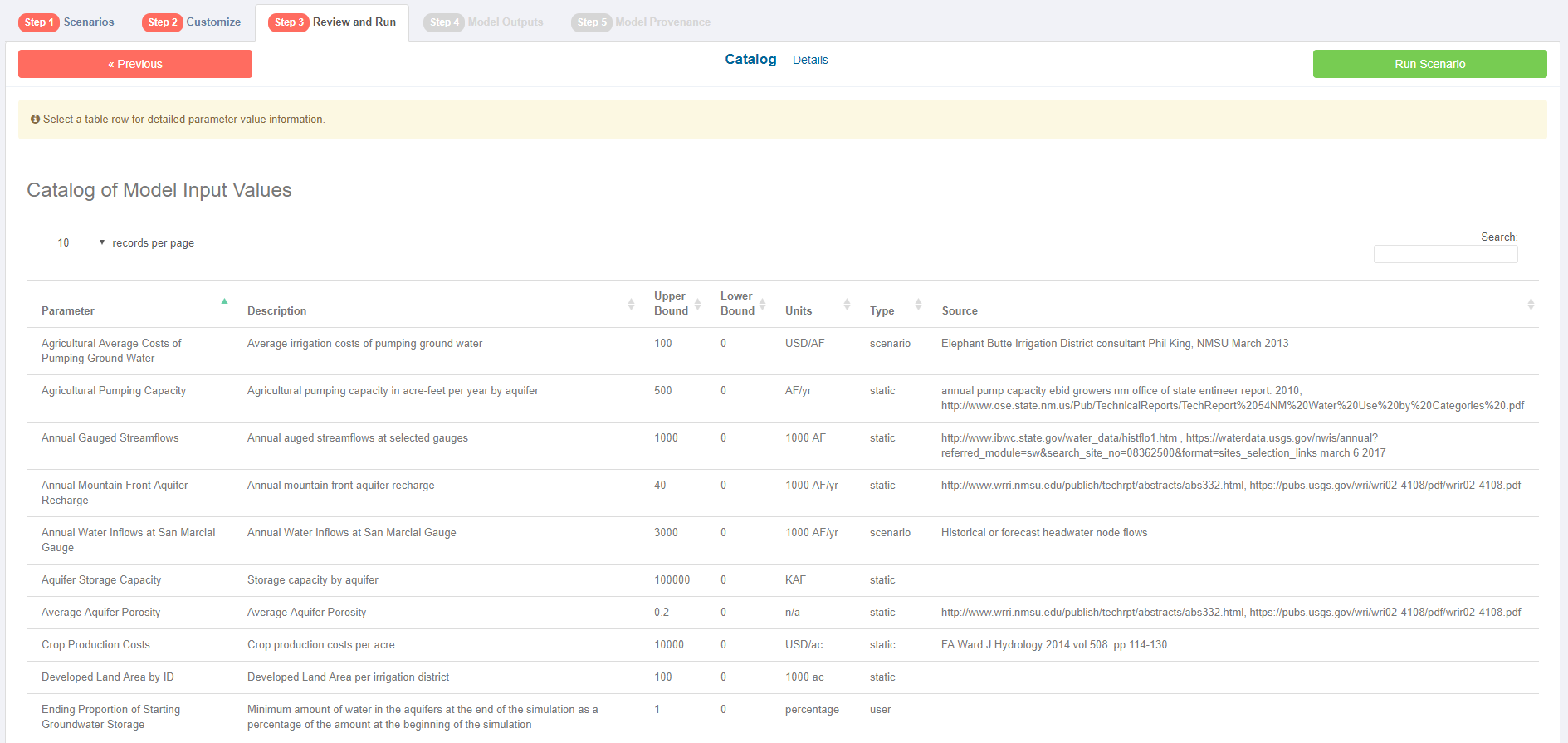1568x743 pixels.
Task: Sort by Lower Bound column arrows
Action: point(762,304)
